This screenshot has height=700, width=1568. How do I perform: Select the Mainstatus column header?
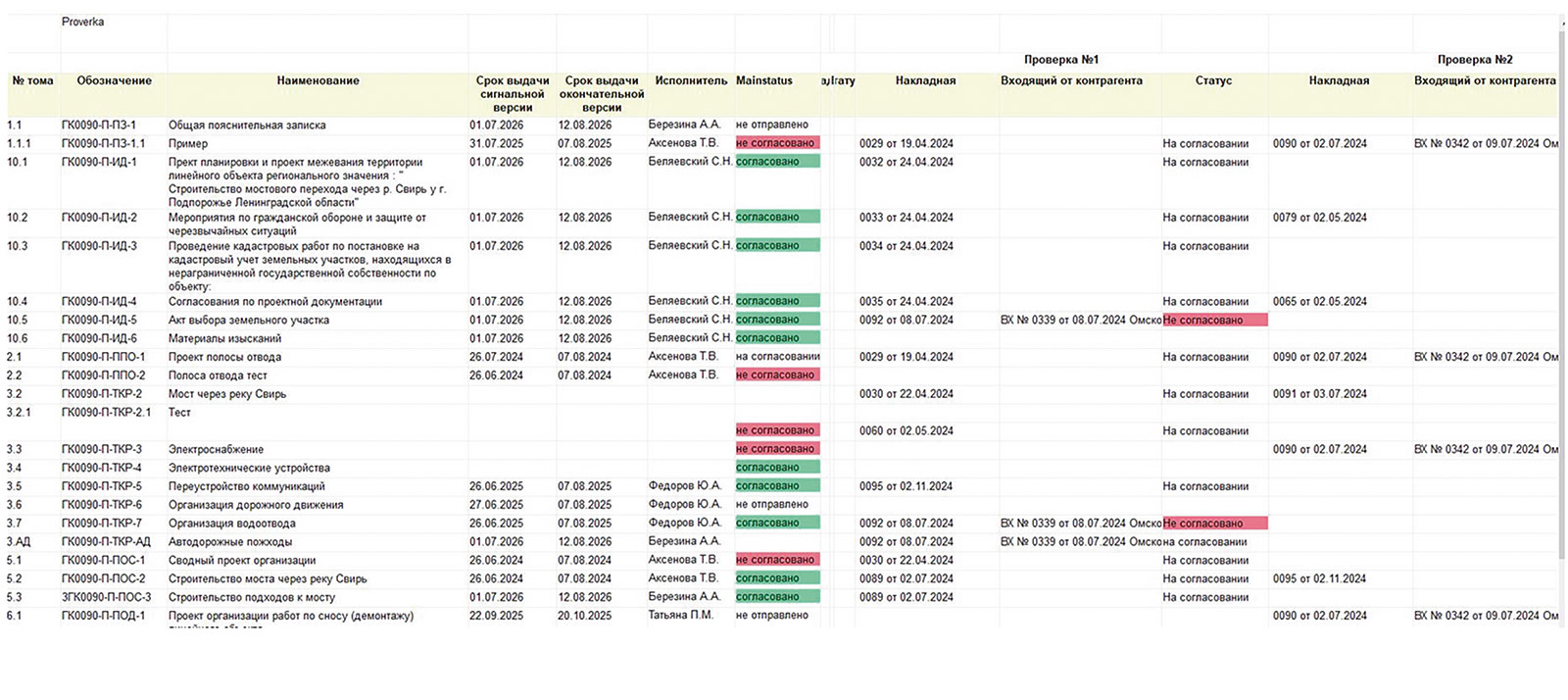coord(764,80)
